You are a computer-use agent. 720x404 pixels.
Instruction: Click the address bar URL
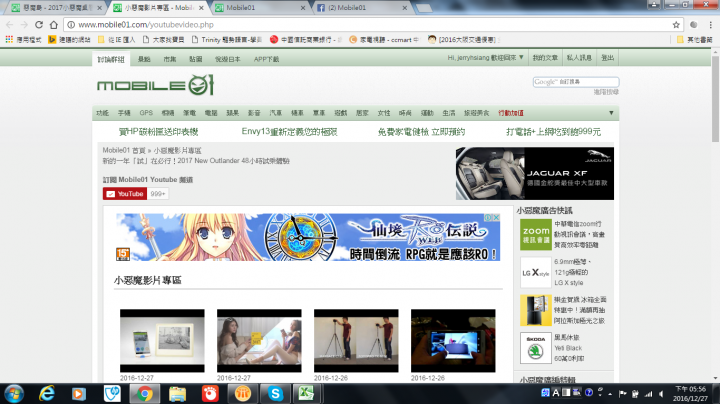pyautogui.click(x=146, y=25)
